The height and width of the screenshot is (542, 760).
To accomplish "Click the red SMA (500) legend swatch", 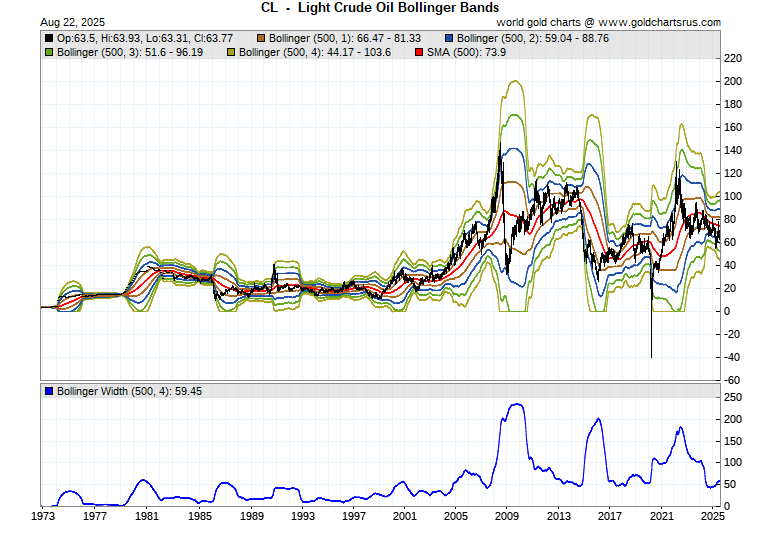I will pos(419,52).
